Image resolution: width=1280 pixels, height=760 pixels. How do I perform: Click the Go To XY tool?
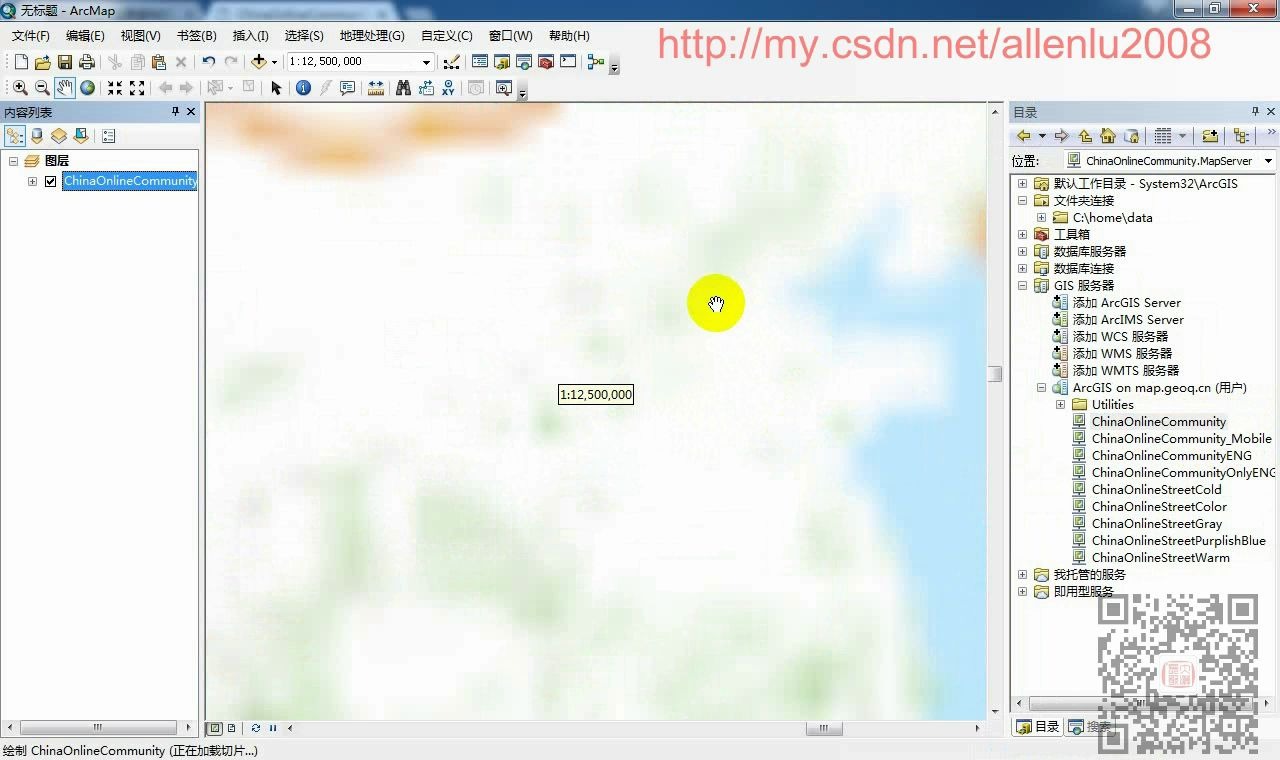[x=448, y=88]
